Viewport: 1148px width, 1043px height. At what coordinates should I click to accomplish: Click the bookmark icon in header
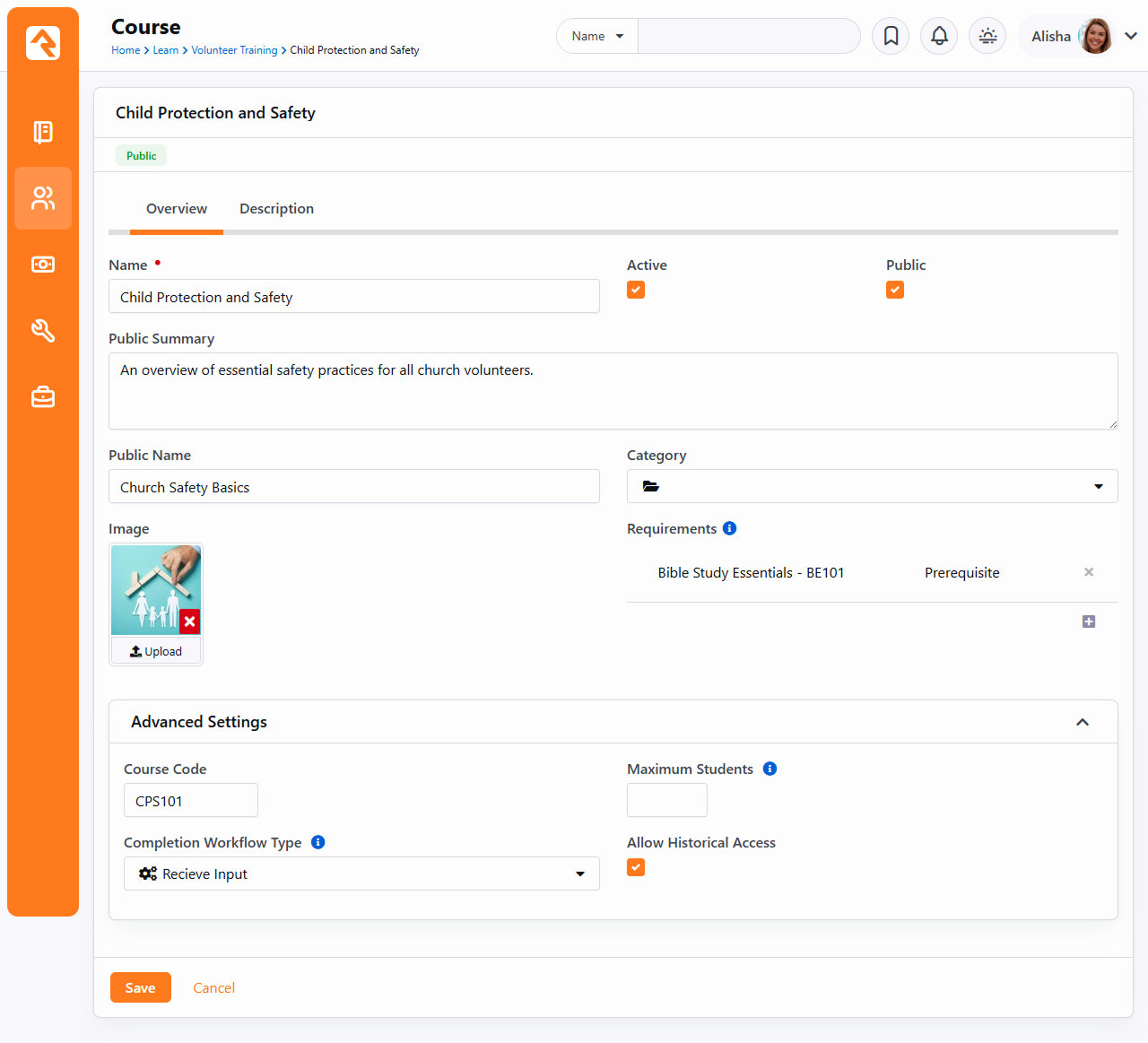tap(891, 36)
